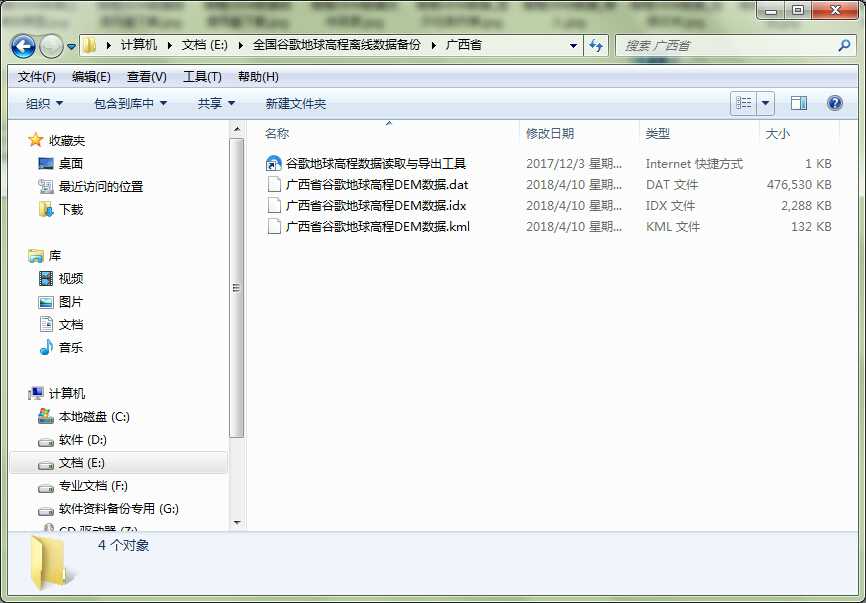866x603 pixels.
Task: Open the 工具(T) menu
Action: [x=202, y=77]
